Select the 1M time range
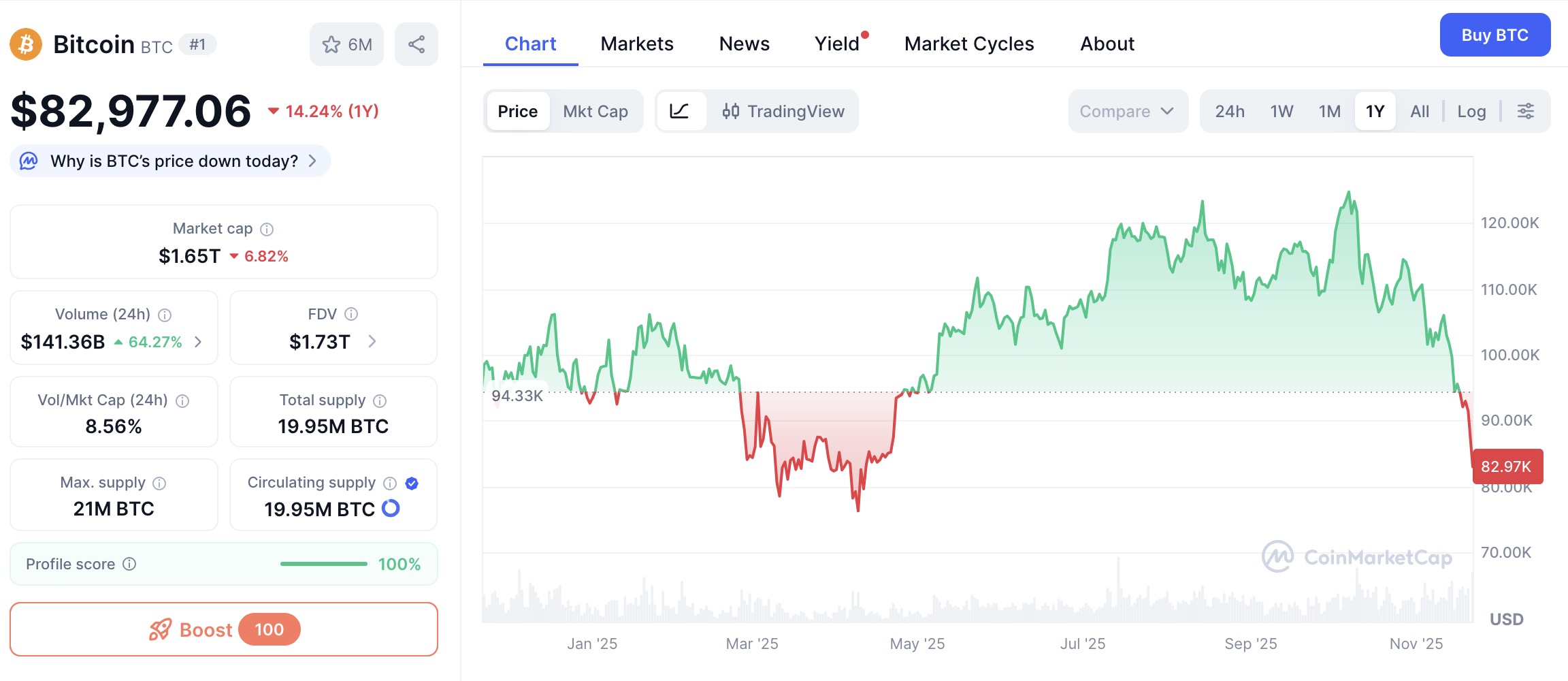 point(1329,111)
